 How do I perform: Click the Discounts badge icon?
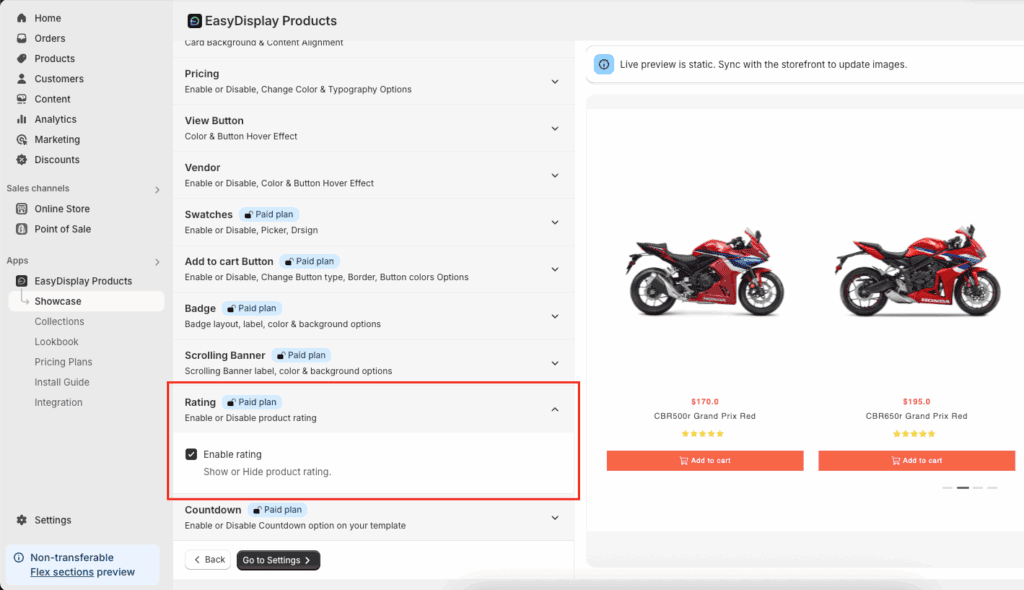point(22,160)
